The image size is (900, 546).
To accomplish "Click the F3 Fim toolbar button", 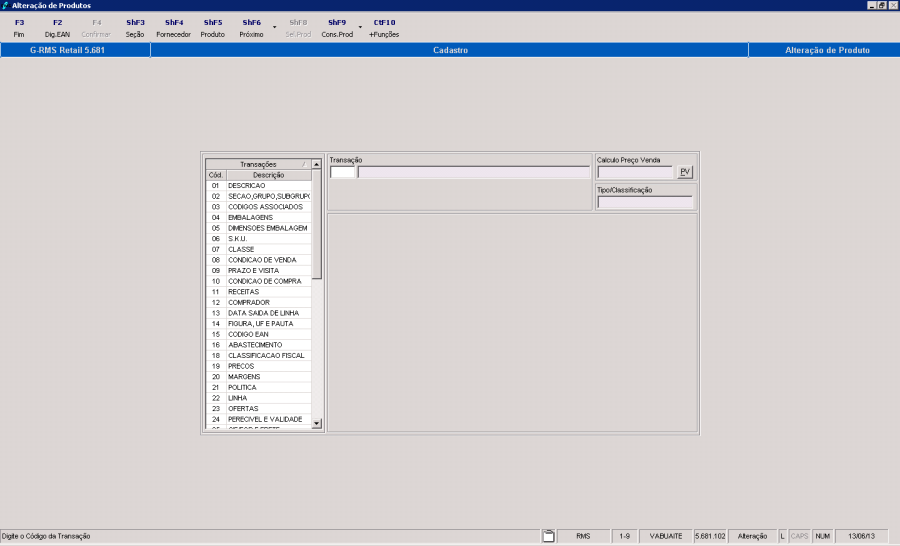I will point(19,28).
